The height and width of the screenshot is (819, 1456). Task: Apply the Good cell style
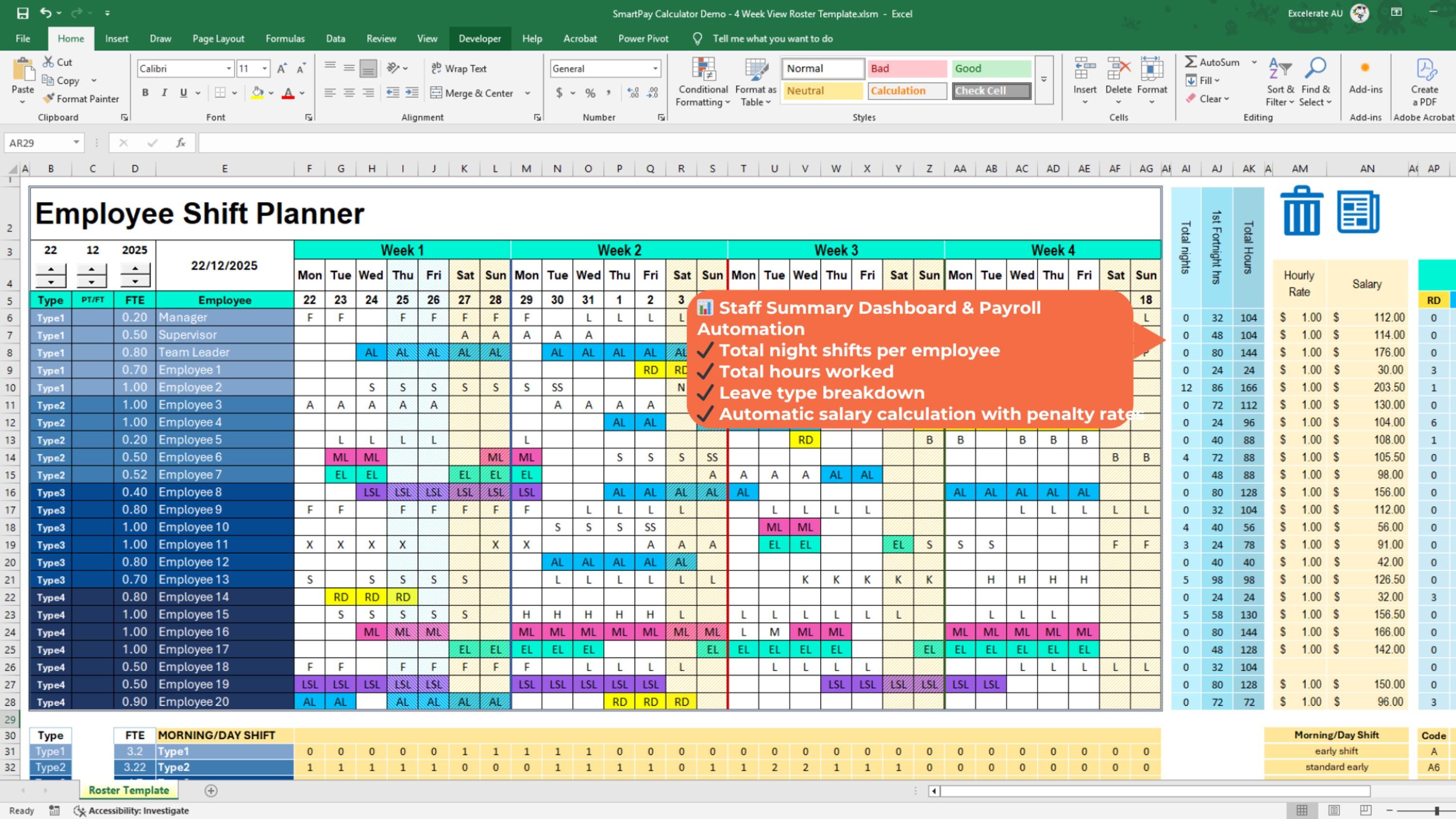991,68
